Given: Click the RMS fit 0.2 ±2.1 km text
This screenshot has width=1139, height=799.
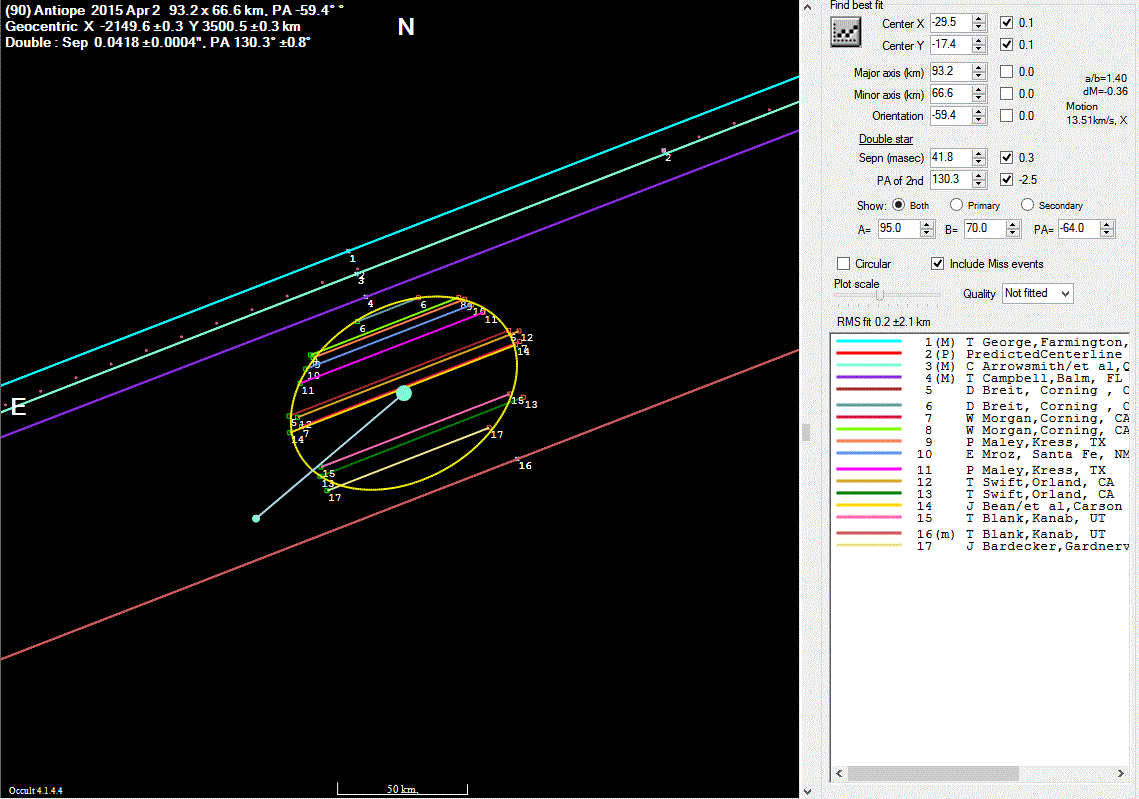Looking at the screenshot, I should click(x=883, y=322).
